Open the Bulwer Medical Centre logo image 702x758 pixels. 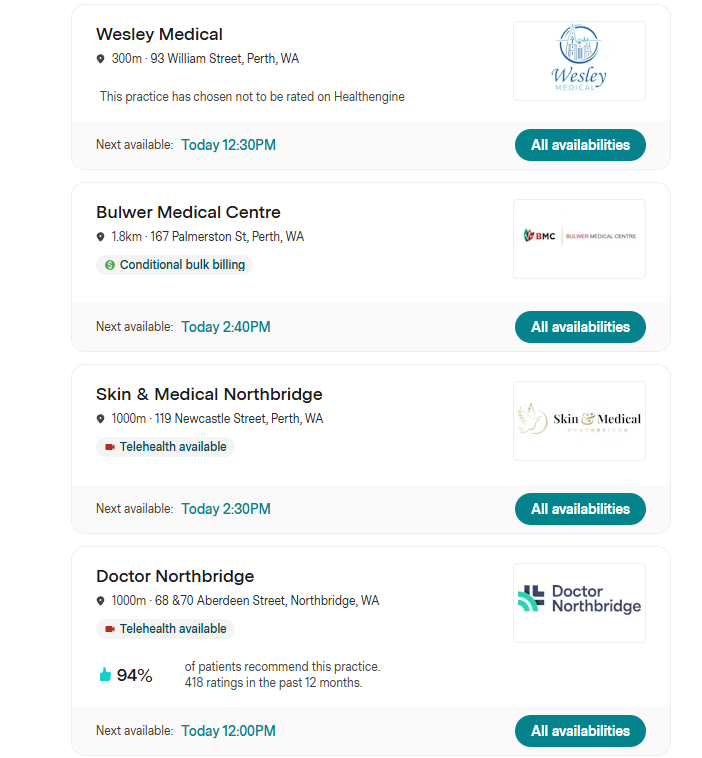(x=579, y=238)
